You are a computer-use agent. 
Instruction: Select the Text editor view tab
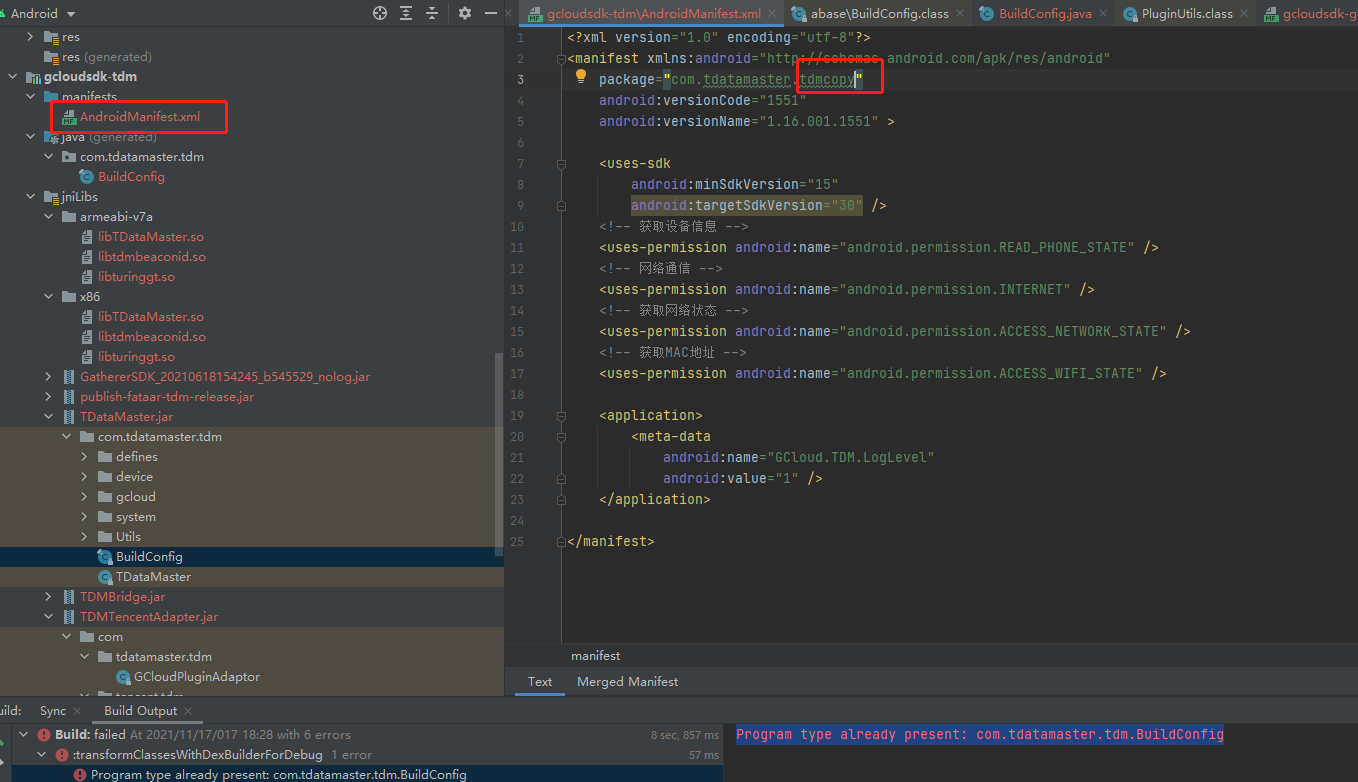click(540, 682)
